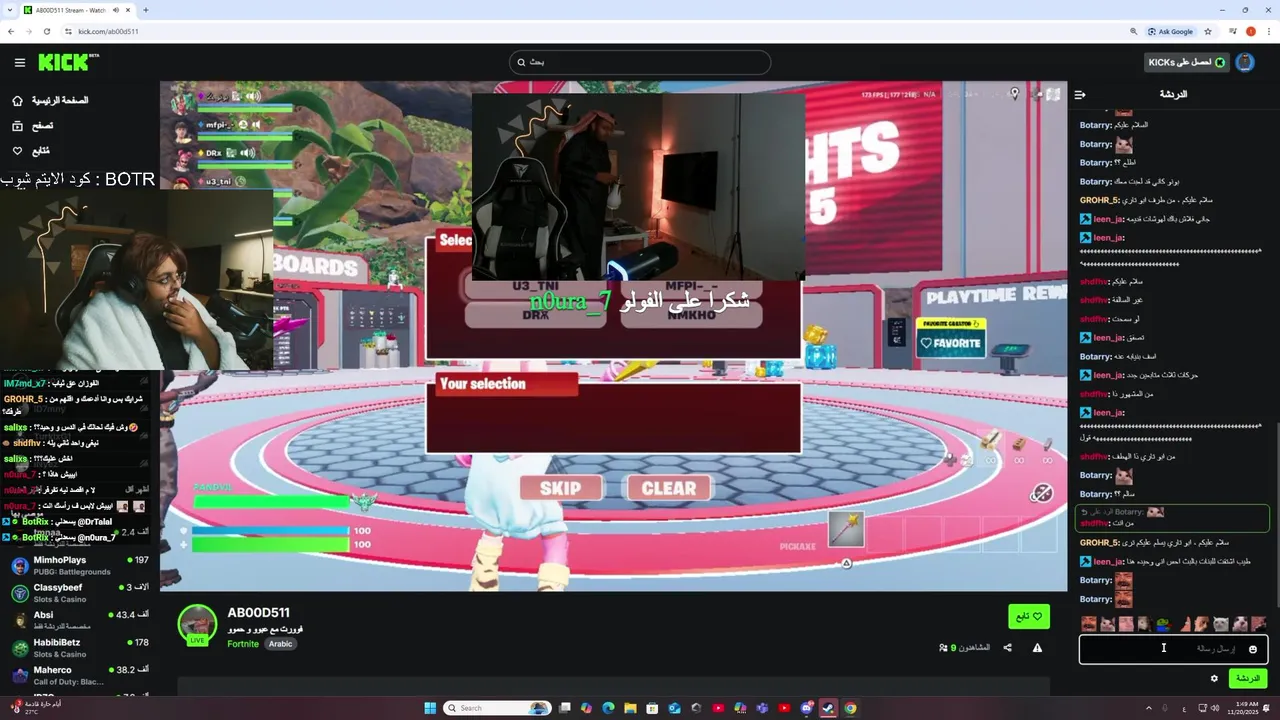Open the AB00D511 channel avatar
The image size is (1280, 720).
tap(197, 625)
